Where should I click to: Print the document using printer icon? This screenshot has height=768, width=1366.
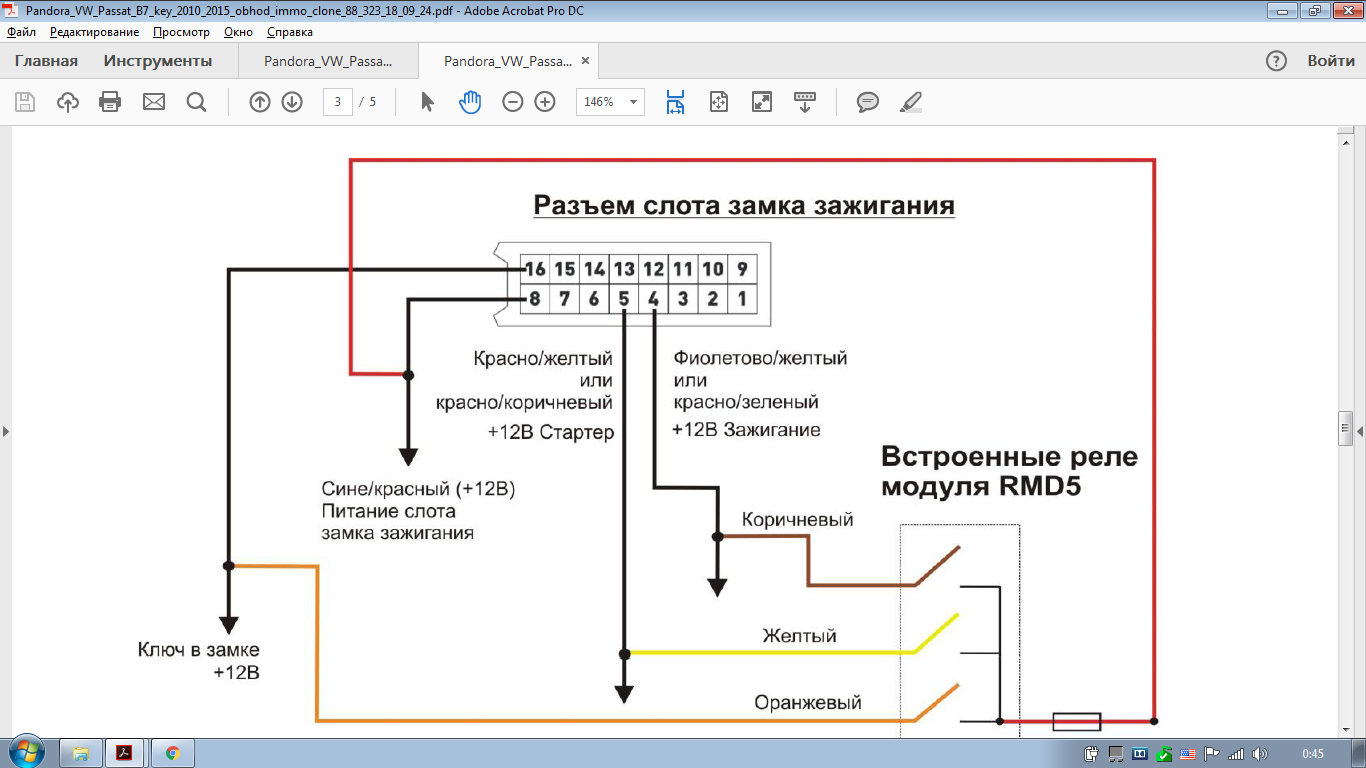[110, 102]
